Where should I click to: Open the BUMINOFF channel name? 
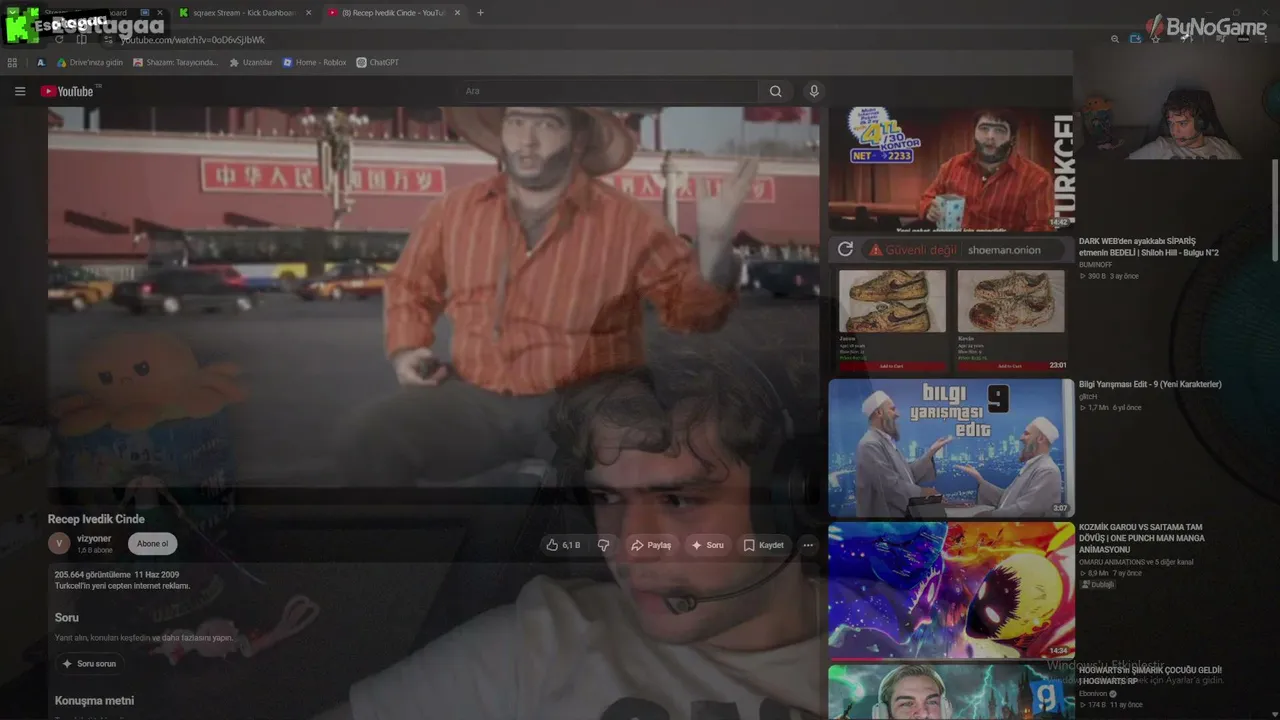pos(1095,265)
